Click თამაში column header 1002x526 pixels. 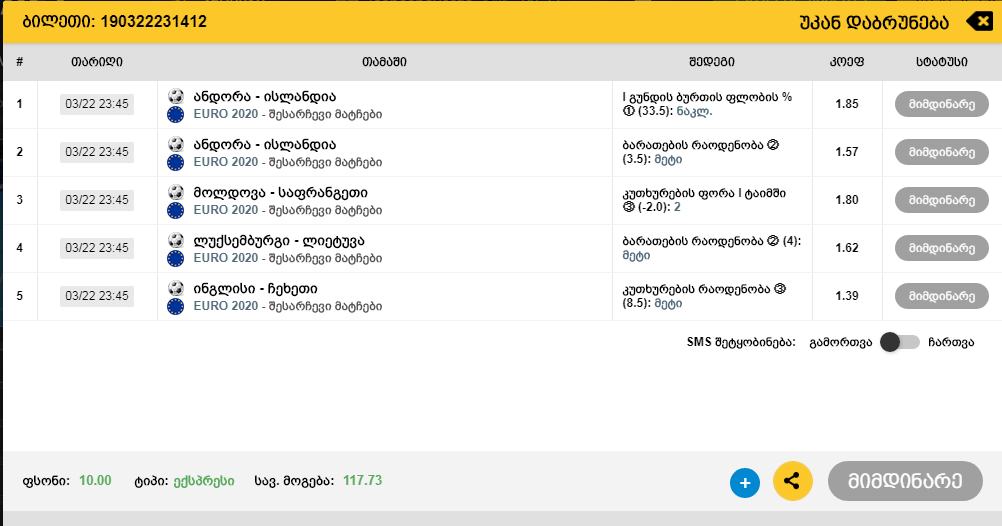tap(384, 62)
